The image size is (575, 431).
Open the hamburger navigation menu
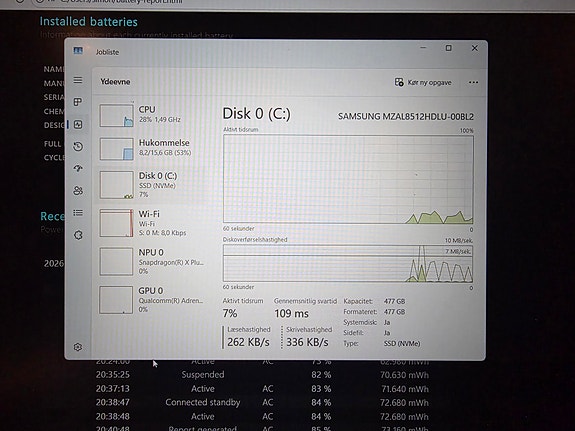(x=78, y=80)
